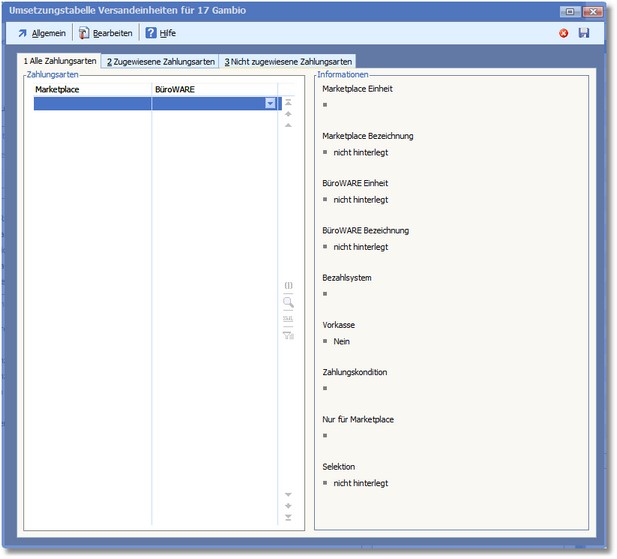
Task: Click the filter icon at bottom of the icon group
Action: click(288, 335)
